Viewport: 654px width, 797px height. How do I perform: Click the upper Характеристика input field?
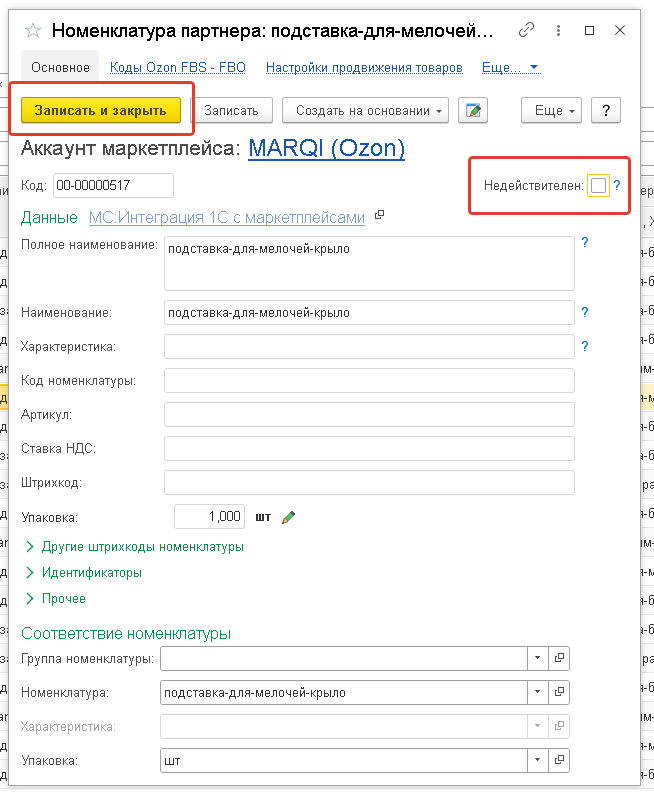(x=369, y=347)
